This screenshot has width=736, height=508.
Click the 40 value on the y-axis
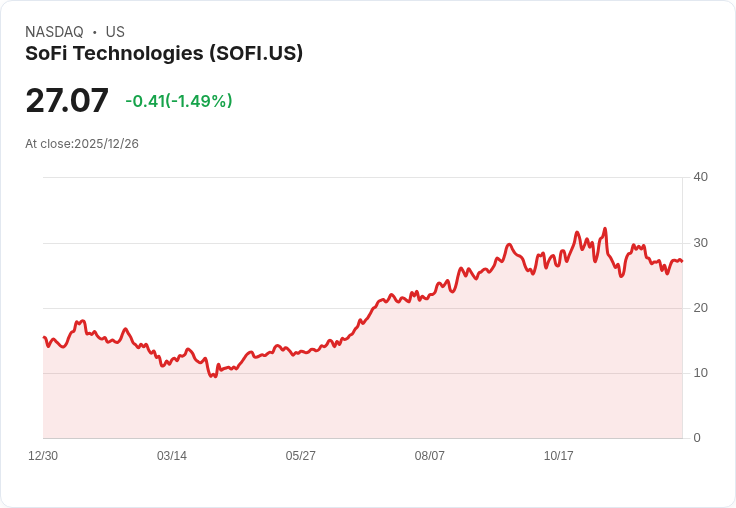click(x=700, y=177)
